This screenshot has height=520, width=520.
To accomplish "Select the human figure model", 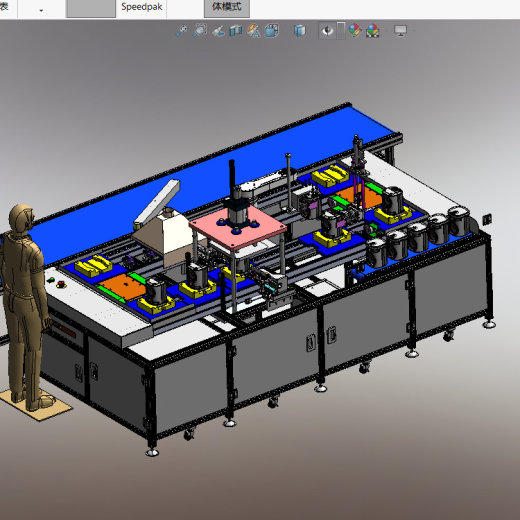I will pos(25,307).
